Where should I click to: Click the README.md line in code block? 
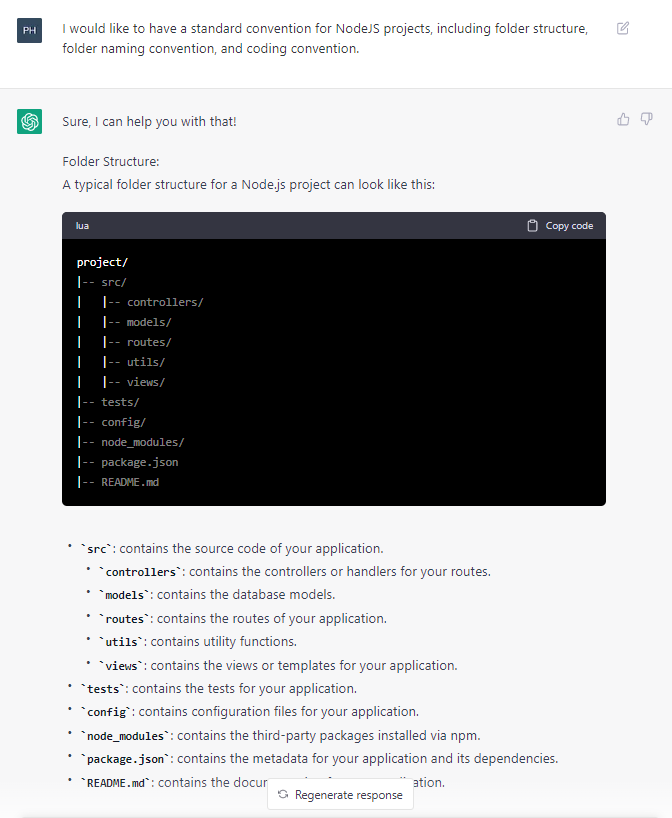click(x=129, y=482)
